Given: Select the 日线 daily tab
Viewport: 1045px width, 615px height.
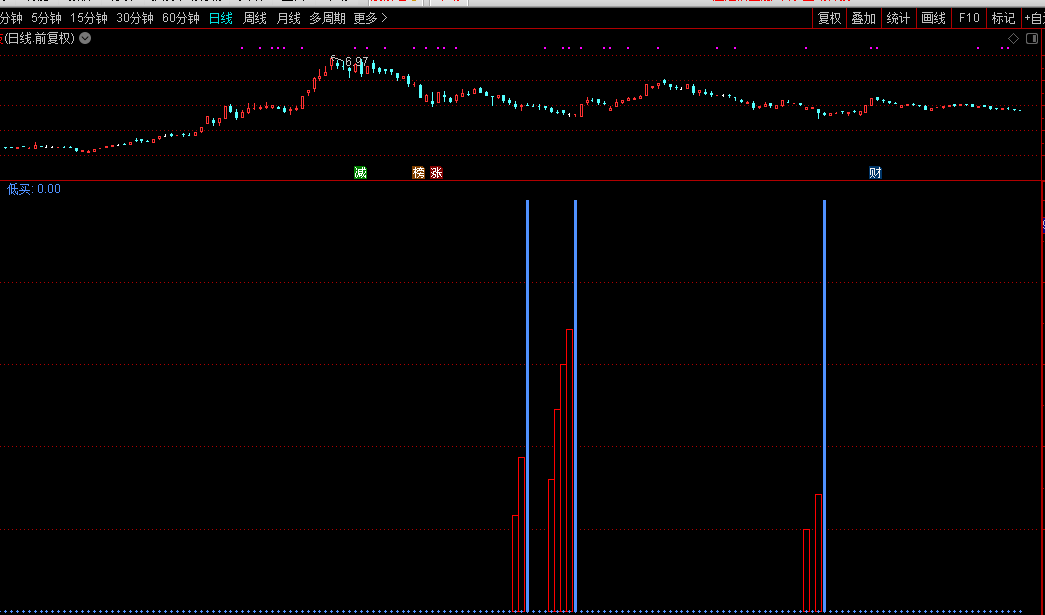Looking at the screenshot, I should [x=220, y=18].
